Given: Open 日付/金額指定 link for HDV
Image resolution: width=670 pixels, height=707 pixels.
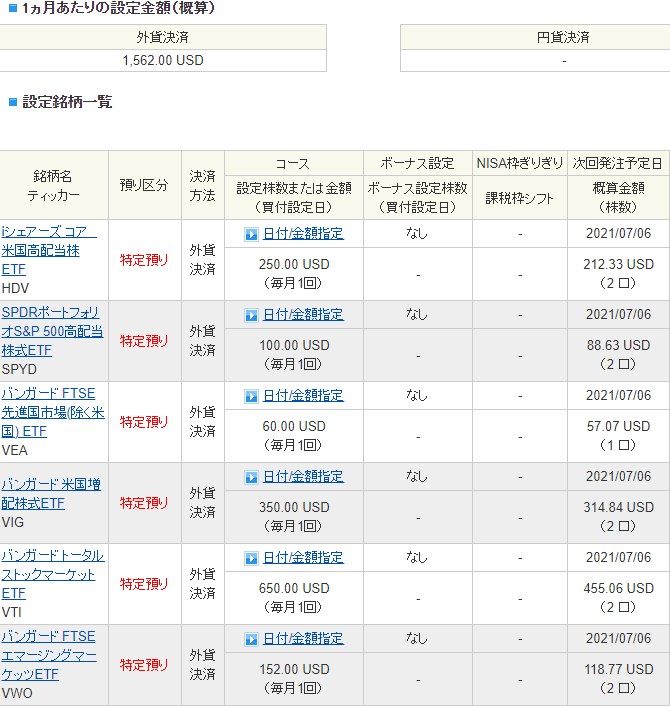Looking at the screenshot, I should click(303, 234).
